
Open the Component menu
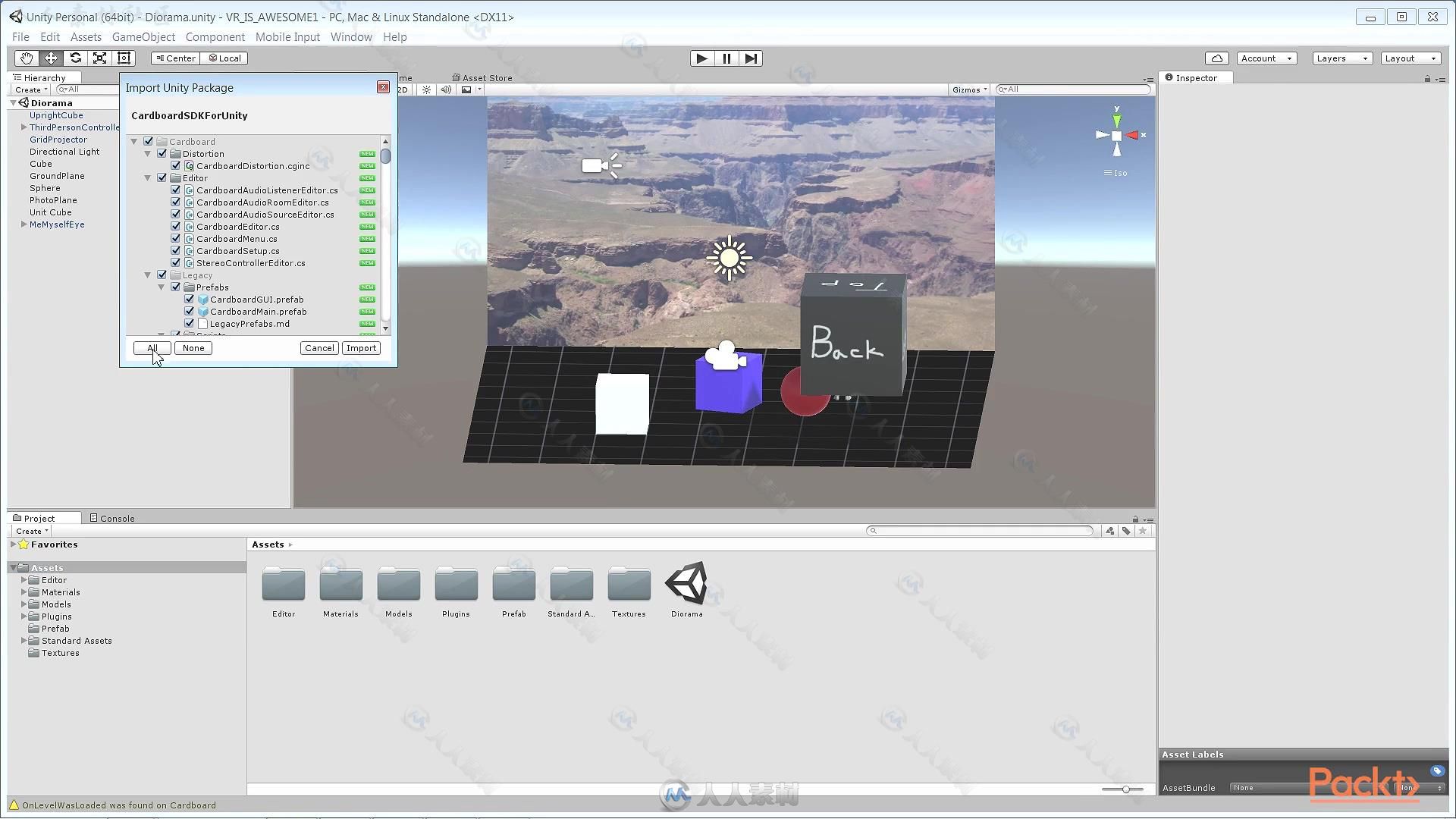(x=215, y=36)
